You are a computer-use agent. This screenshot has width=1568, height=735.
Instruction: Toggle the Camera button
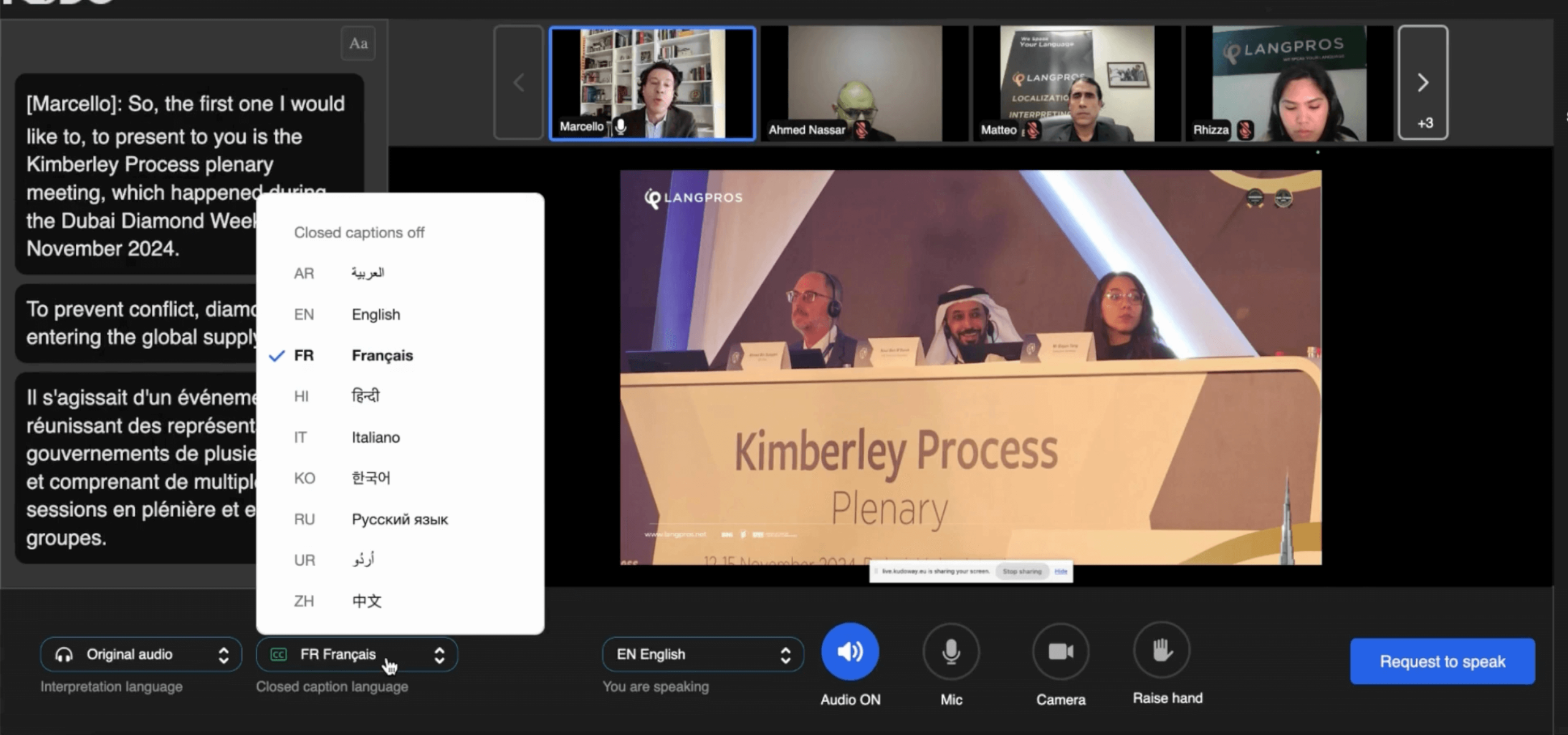(1061, 652)
